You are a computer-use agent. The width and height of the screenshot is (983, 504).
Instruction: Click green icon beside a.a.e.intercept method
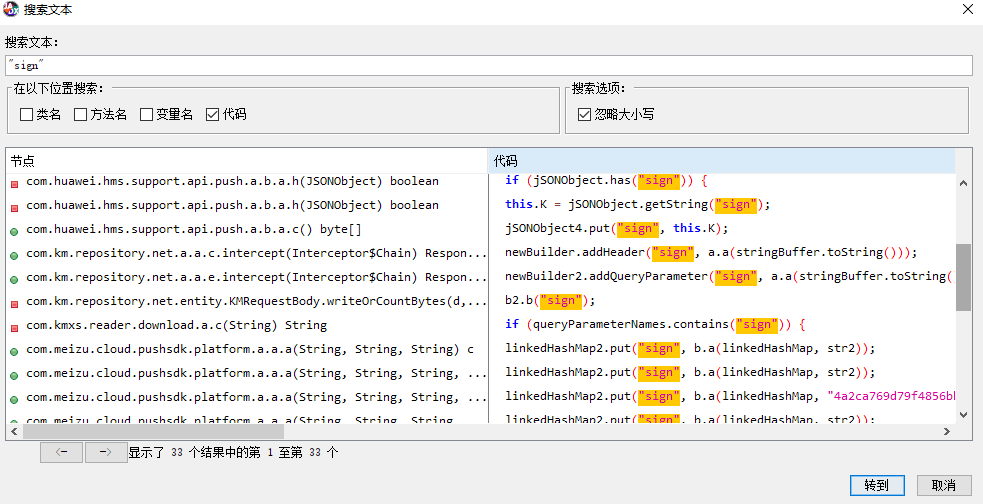pyautogui.click(x=15, y=278)
